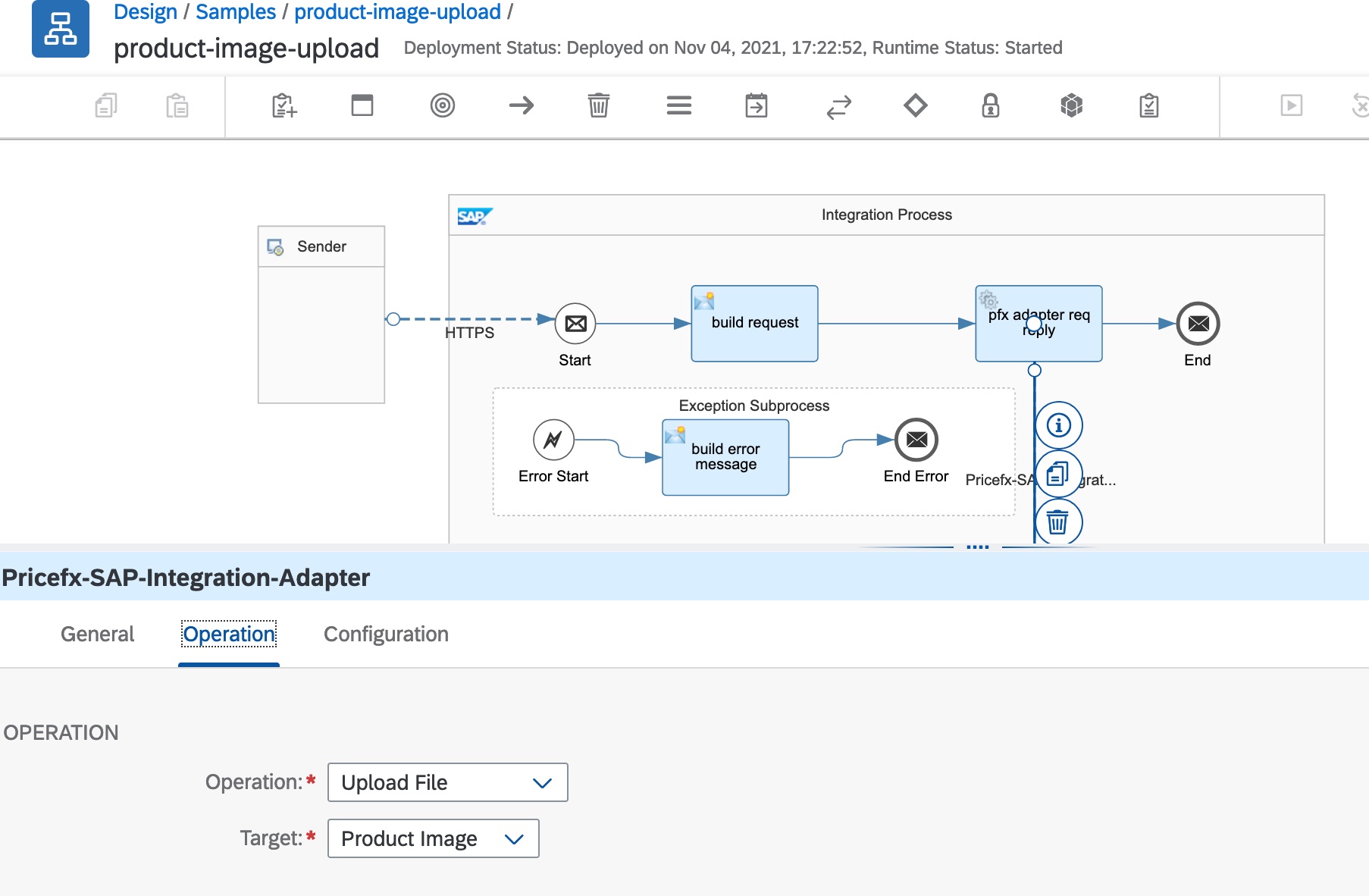Open the Samples breadcrumb link
Screen dimensions: 1369x896
(236, 12)
